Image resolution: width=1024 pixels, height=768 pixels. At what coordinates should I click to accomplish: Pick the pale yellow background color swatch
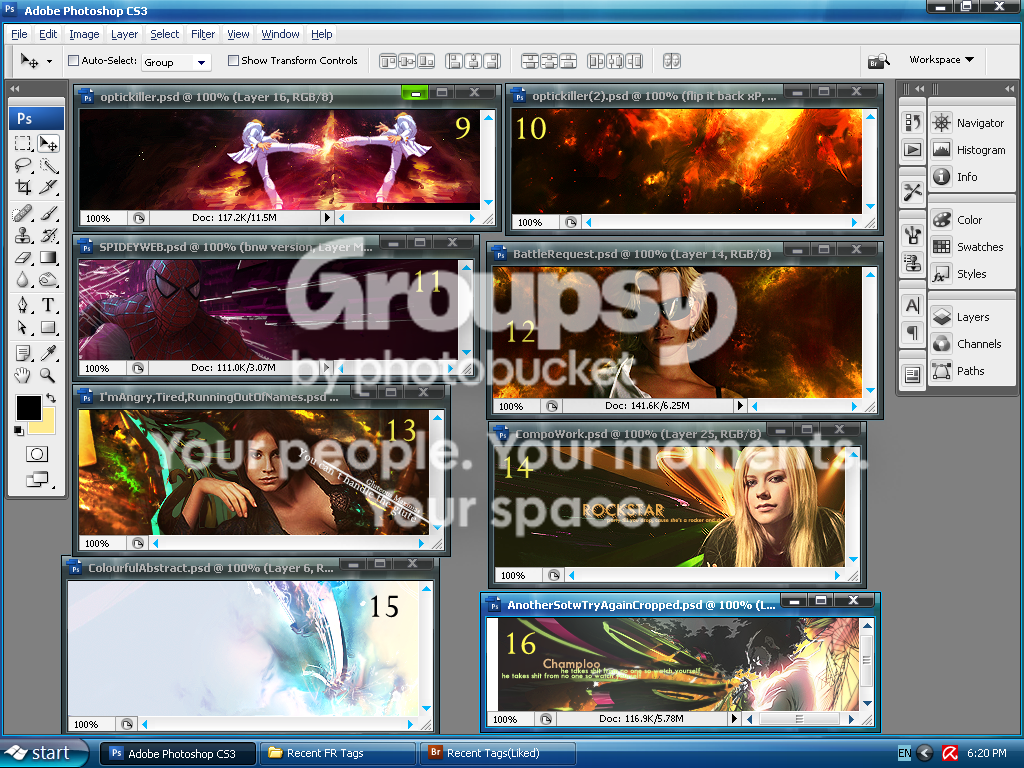click(x=47, y=424)
